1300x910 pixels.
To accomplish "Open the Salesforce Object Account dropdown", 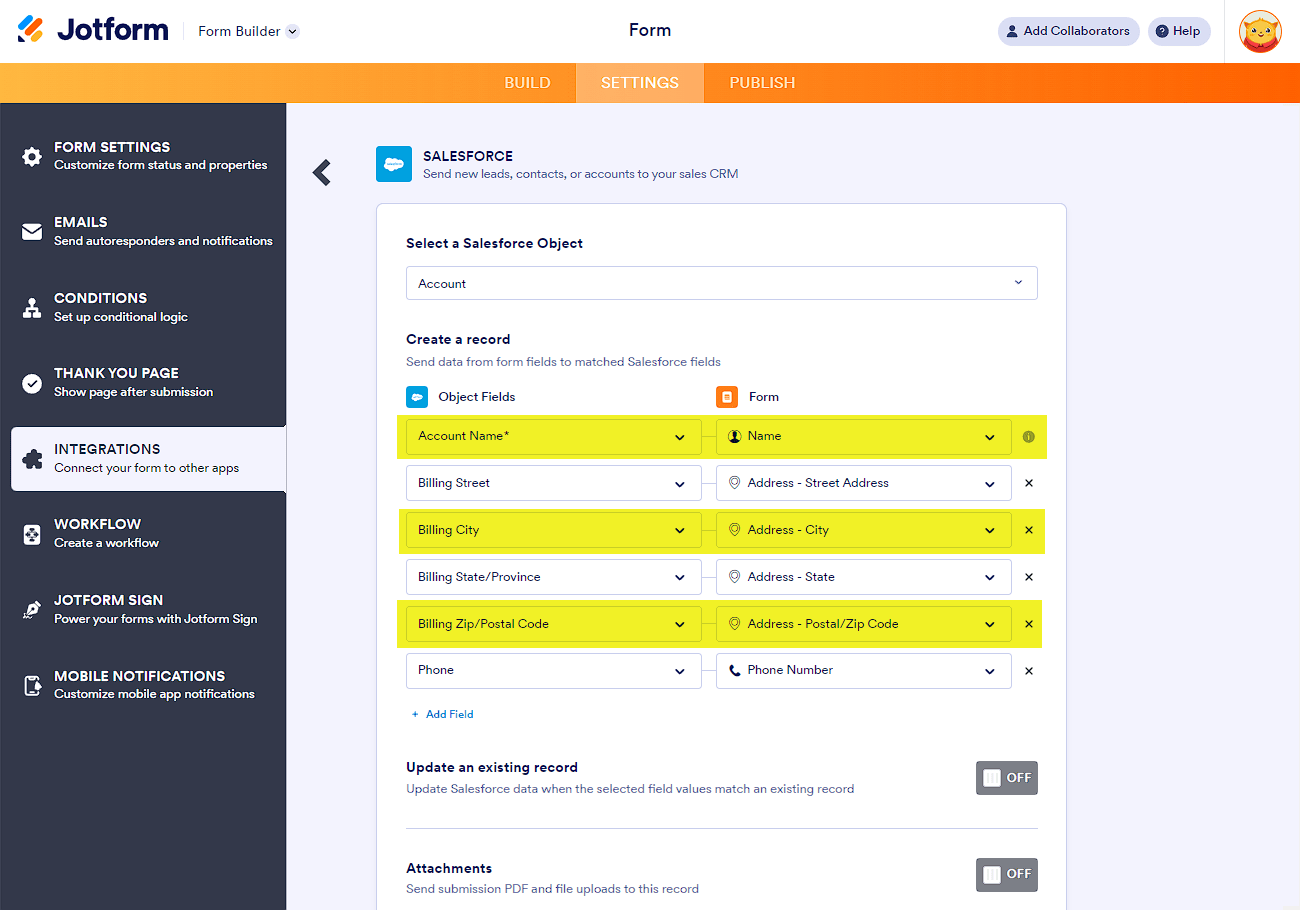I will click(721, 283).
